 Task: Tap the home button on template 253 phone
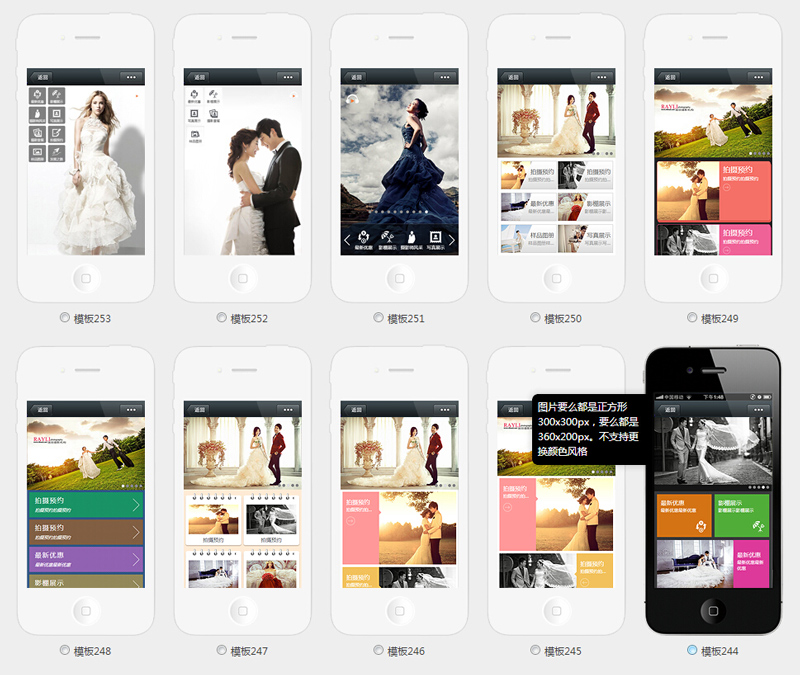click(86, 279)
